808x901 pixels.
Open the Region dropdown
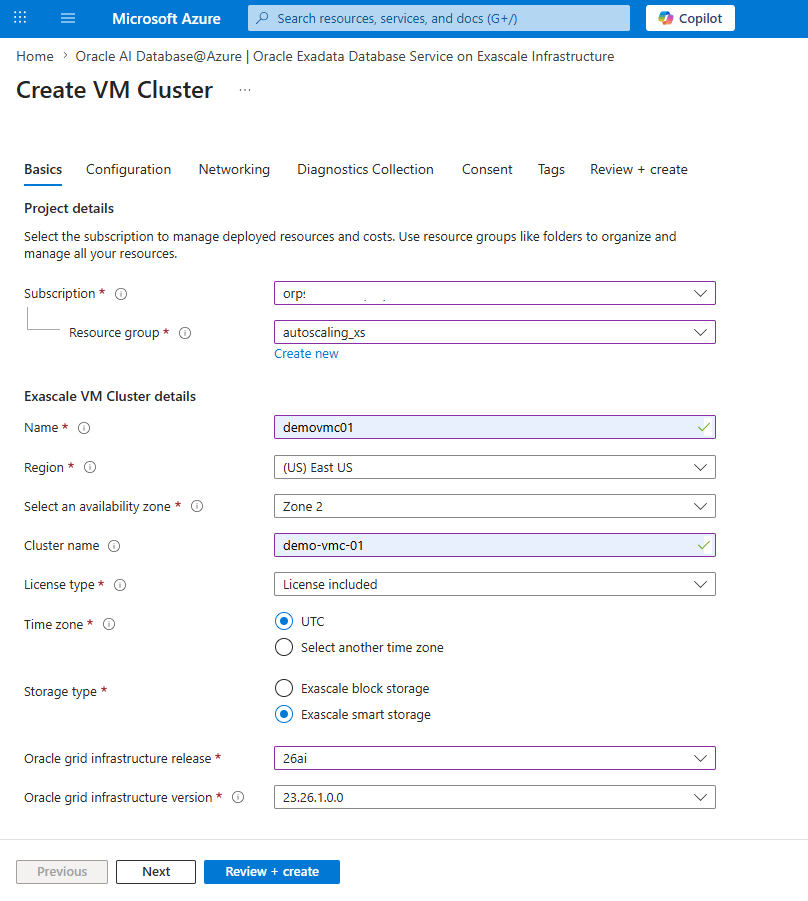pos(494,467)
